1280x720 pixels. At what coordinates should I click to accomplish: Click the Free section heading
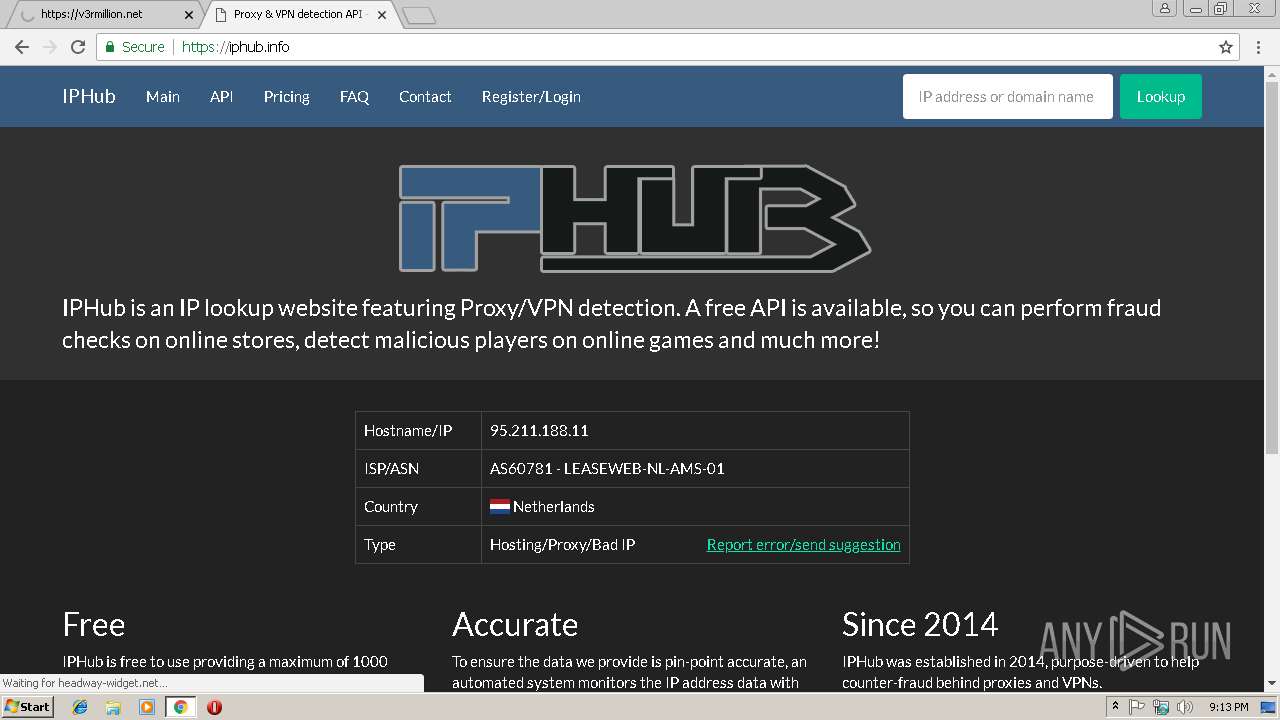click(94, 624)
